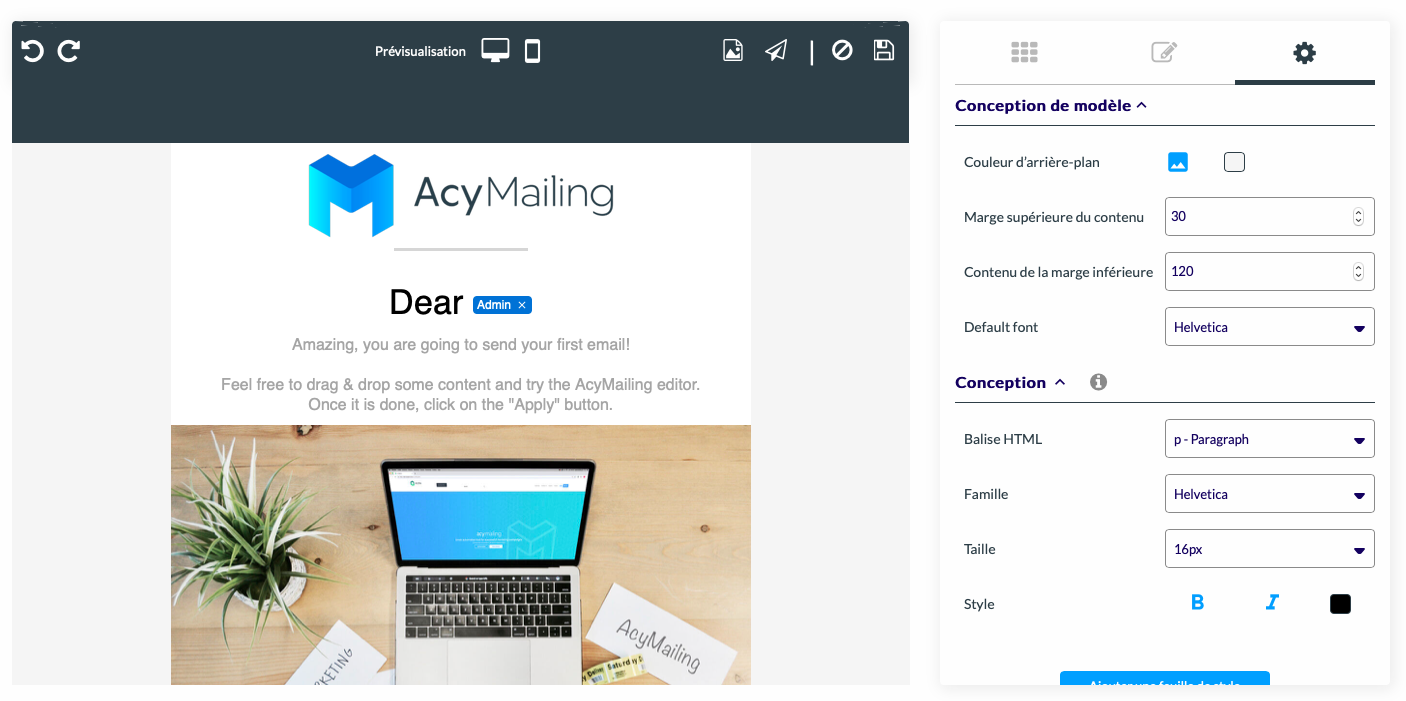Open the Balise HTML dropdown

tap(1270, 439)
